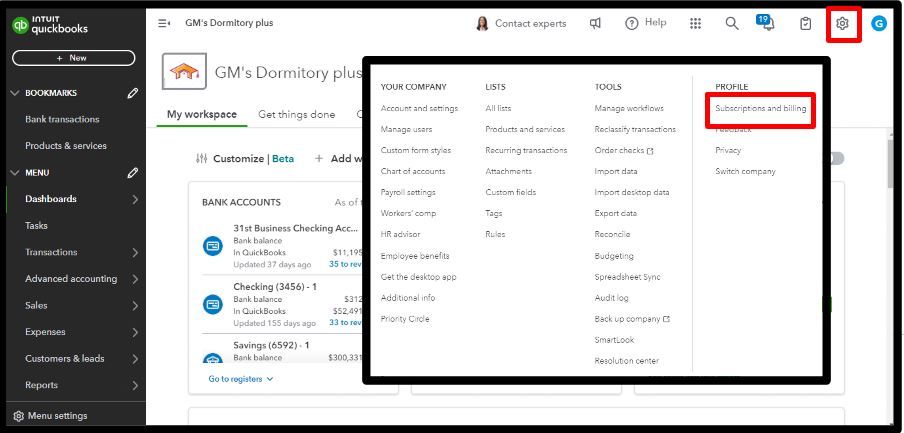Image resolution: width=904 pixels, height=433 pixels.
Task: Switch to Get things done tab
Action: pos(296,114)
